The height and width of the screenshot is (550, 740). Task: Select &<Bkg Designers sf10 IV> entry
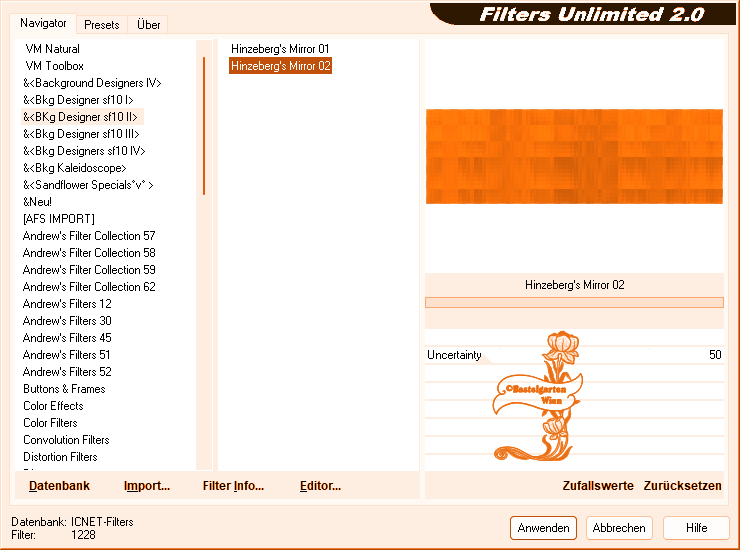[x=84, y=151]
